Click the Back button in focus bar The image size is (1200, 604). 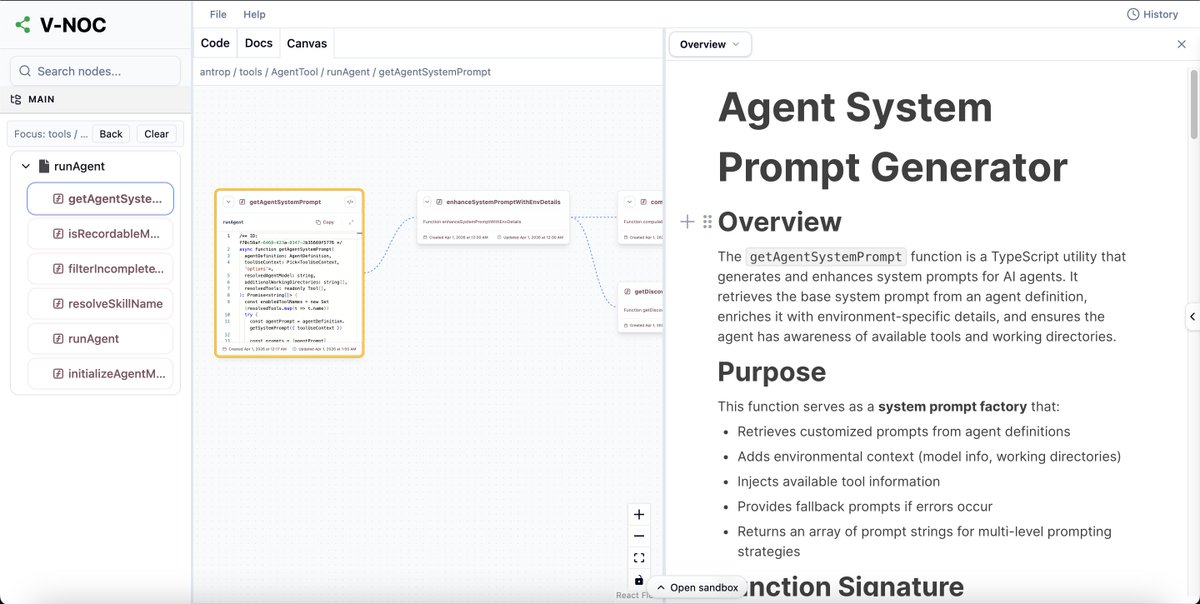click(111, 134)
